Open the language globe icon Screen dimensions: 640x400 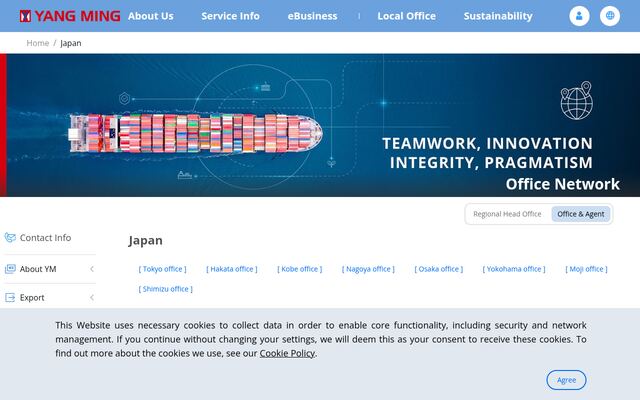(x=610, y=16)
